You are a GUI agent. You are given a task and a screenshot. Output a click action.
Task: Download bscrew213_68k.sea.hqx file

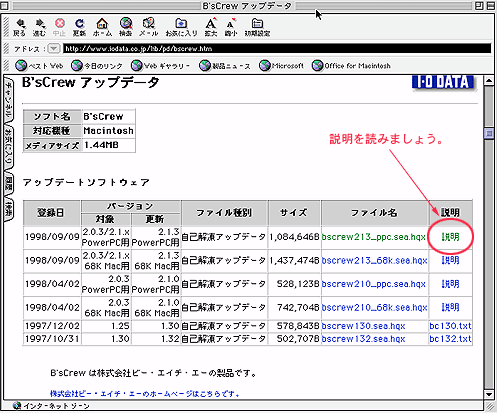374,260
